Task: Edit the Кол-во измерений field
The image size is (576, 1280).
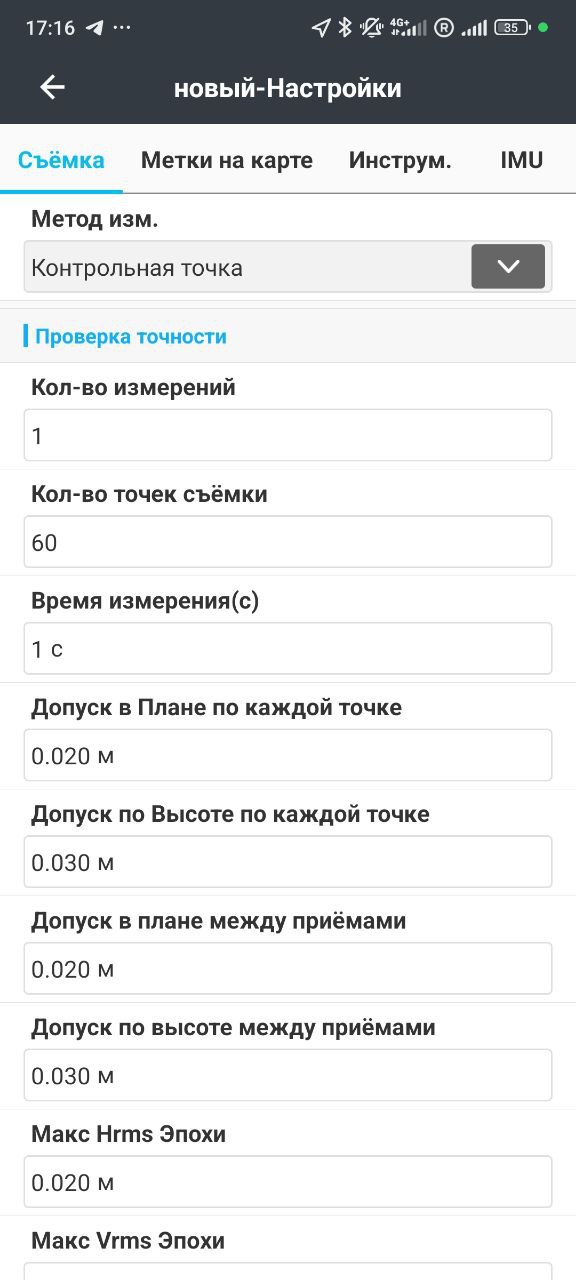Action: pos(288,435)
